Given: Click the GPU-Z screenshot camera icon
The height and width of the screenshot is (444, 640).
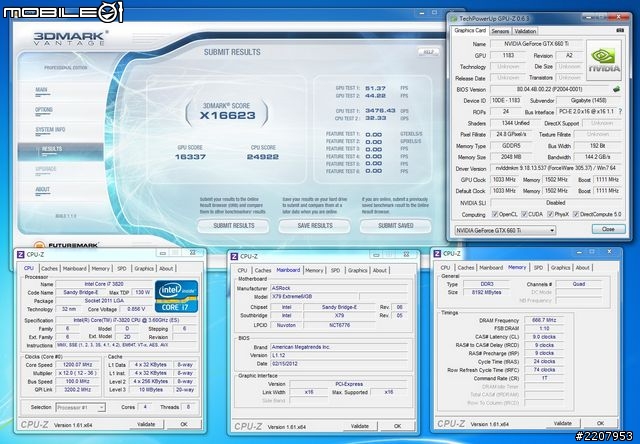Looking at the screenshot, I should (x=620, y=31).
